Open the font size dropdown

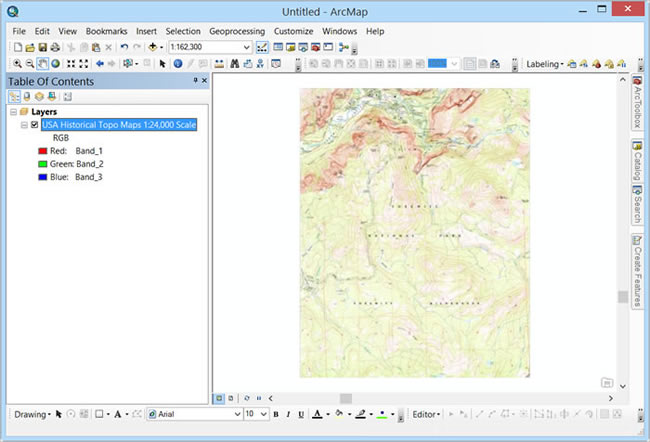(263, 413)
